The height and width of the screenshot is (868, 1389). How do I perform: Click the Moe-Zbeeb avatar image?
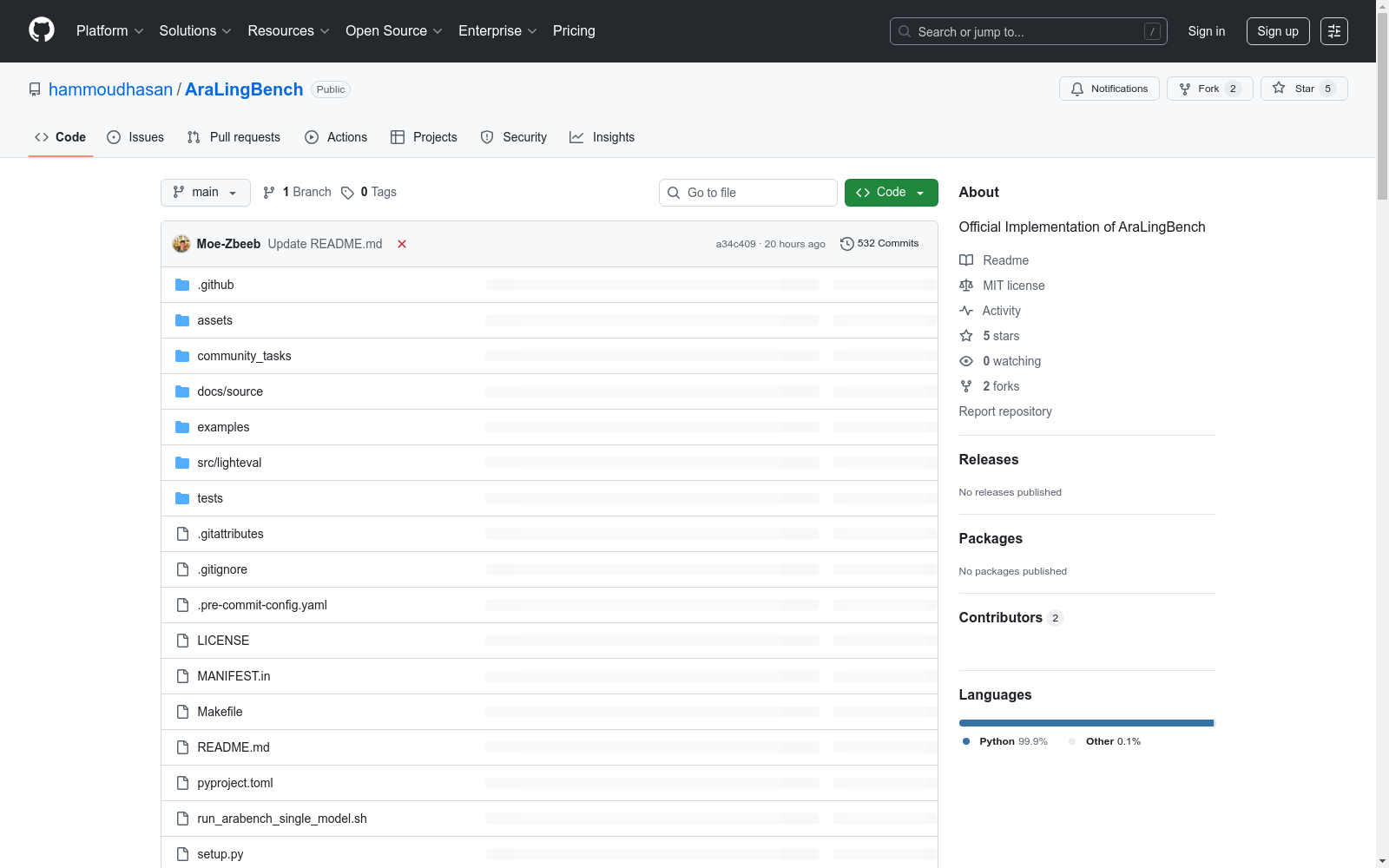pos(181,244)
